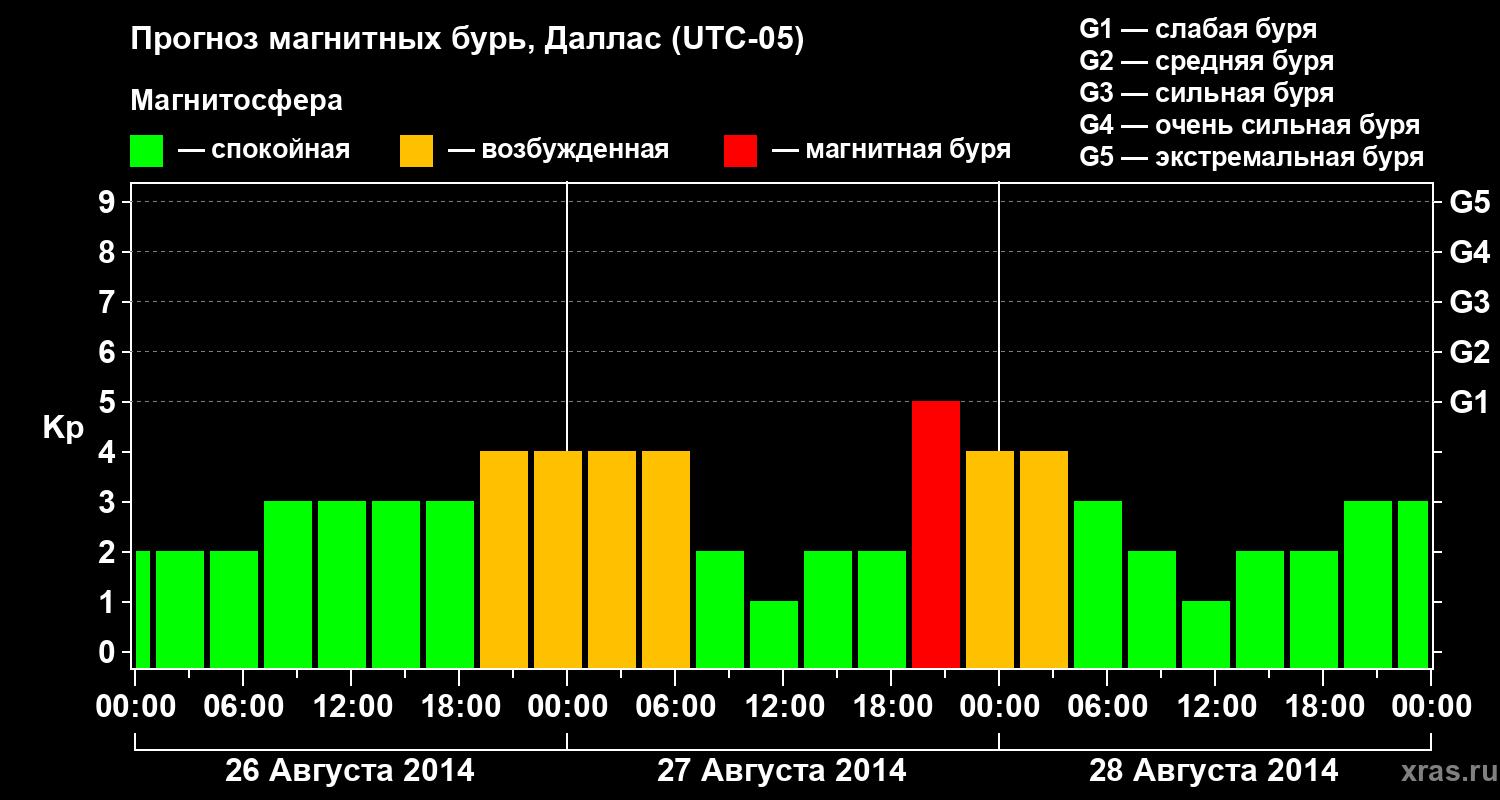This screenshot has width=1500, height=800.
Task: Click the first '06:00' time label
Action: pyautogui.click(x=243, y=707)
